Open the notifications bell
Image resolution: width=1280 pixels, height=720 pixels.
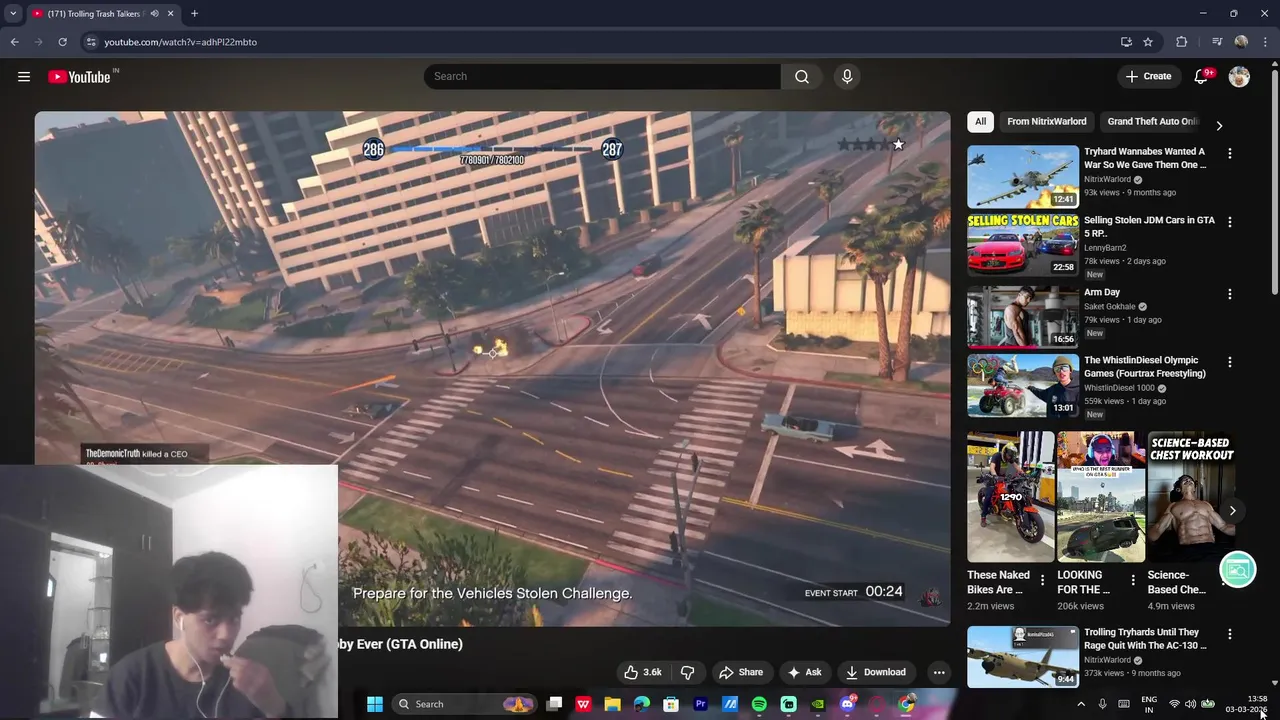tap(1202, 77)
